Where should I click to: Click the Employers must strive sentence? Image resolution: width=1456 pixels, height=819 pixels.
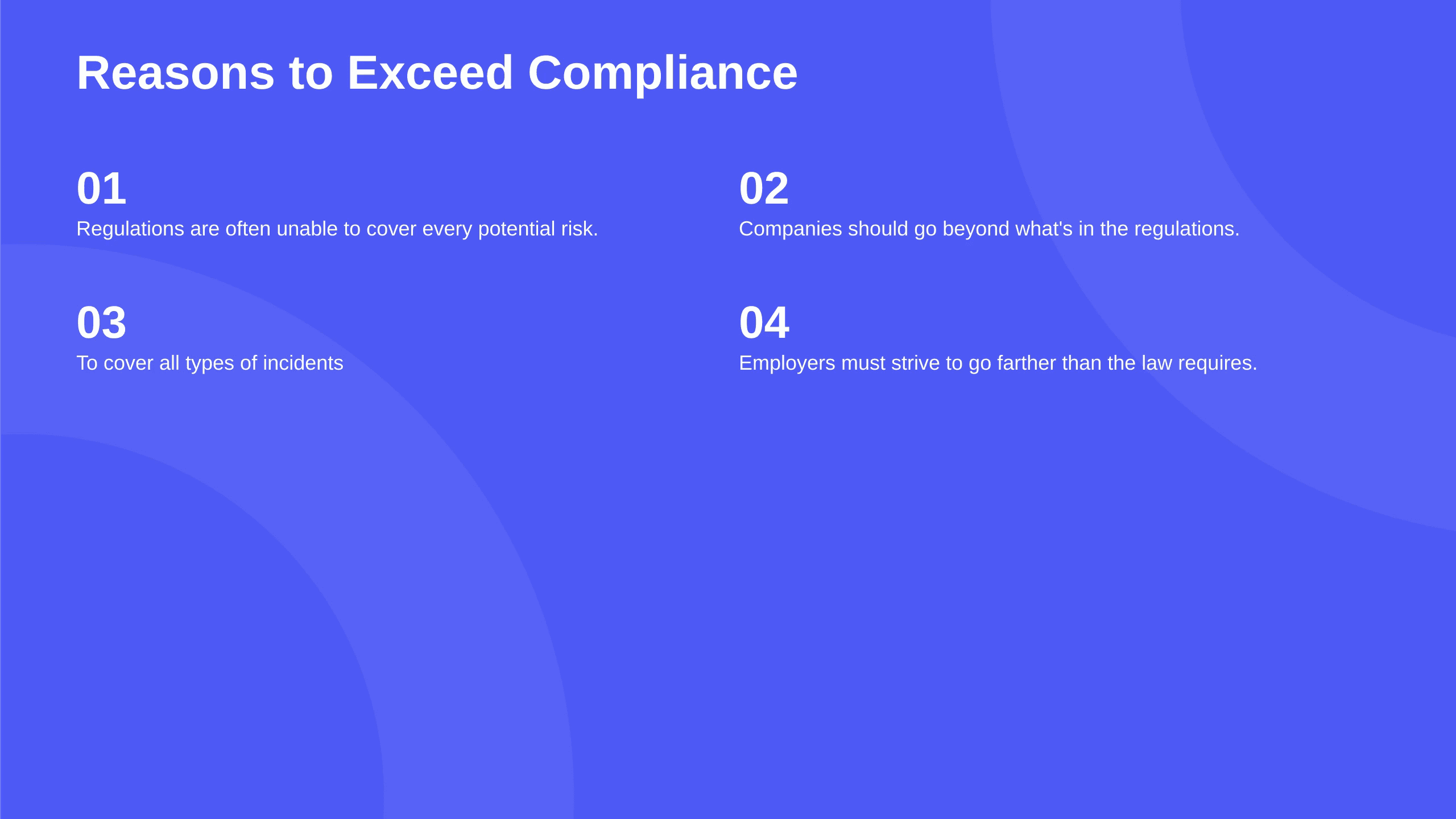[x=998, y=363]
